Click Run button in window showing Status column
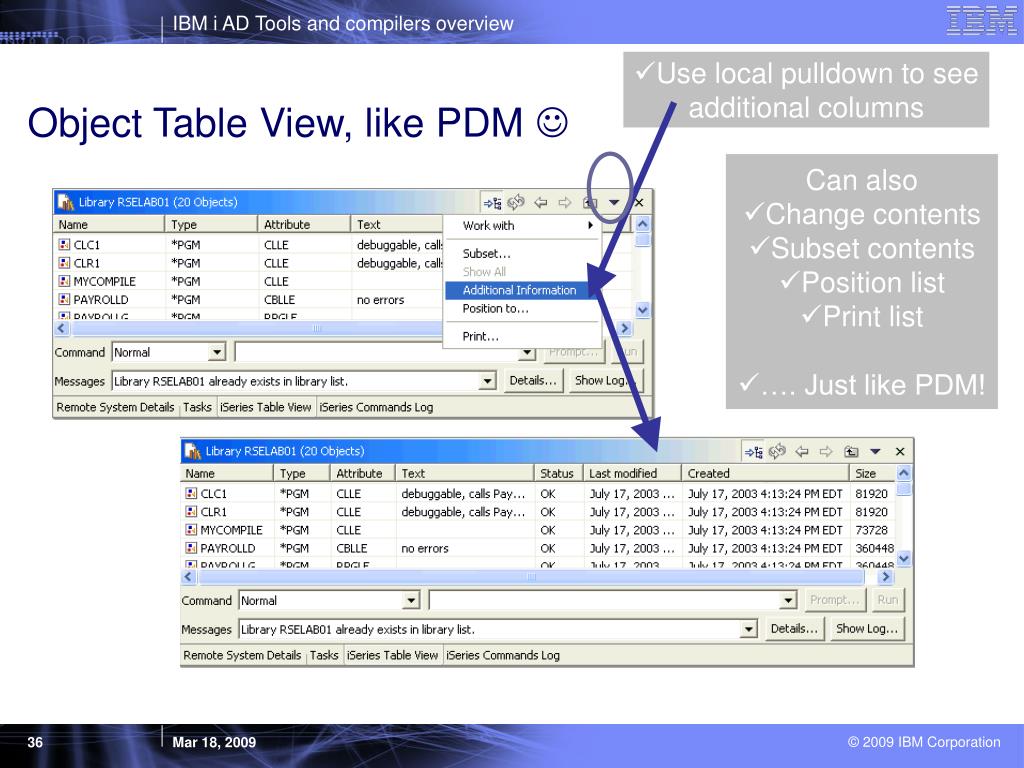The height and width of the screenshot is (768, 1024). point(888,600)
